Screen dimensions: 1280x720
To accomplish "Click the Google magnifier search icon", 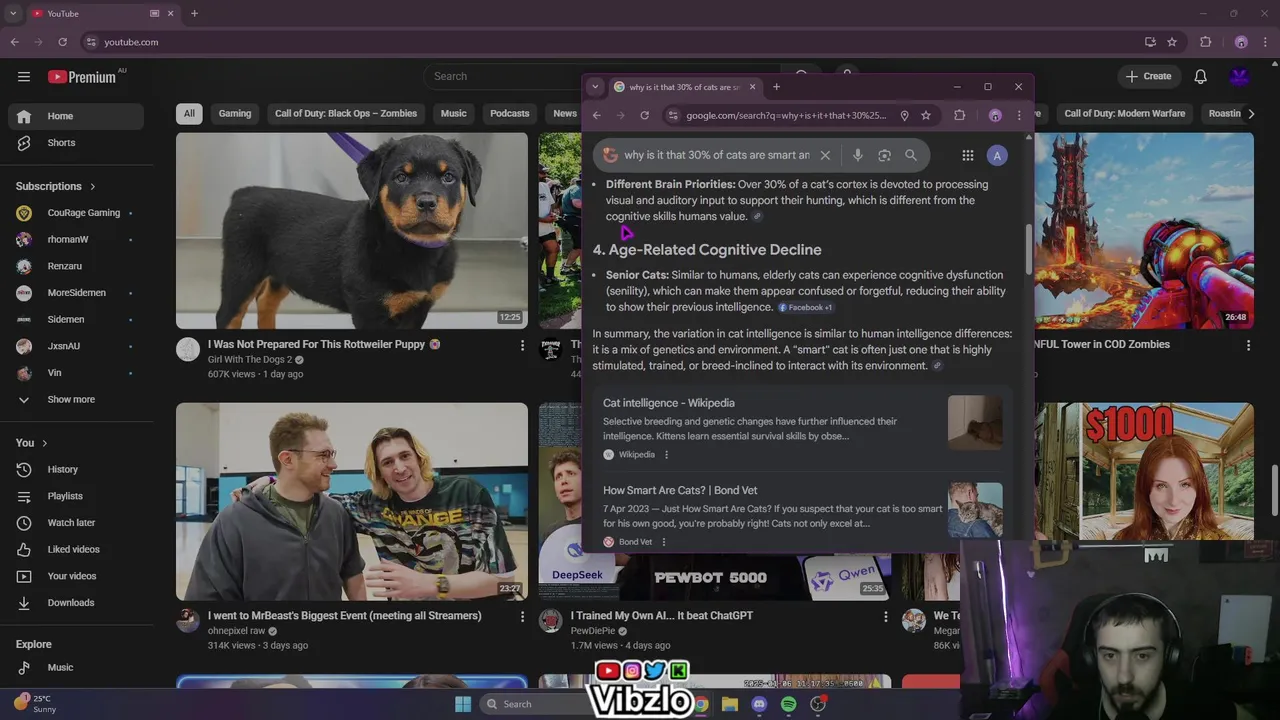I will pos(911,155).
